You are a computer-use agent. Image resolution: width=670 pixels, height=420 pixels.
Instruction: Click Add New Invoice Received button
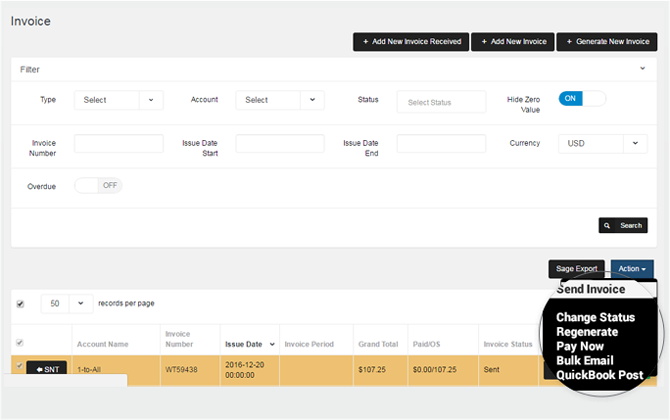[x=409, y=41]
